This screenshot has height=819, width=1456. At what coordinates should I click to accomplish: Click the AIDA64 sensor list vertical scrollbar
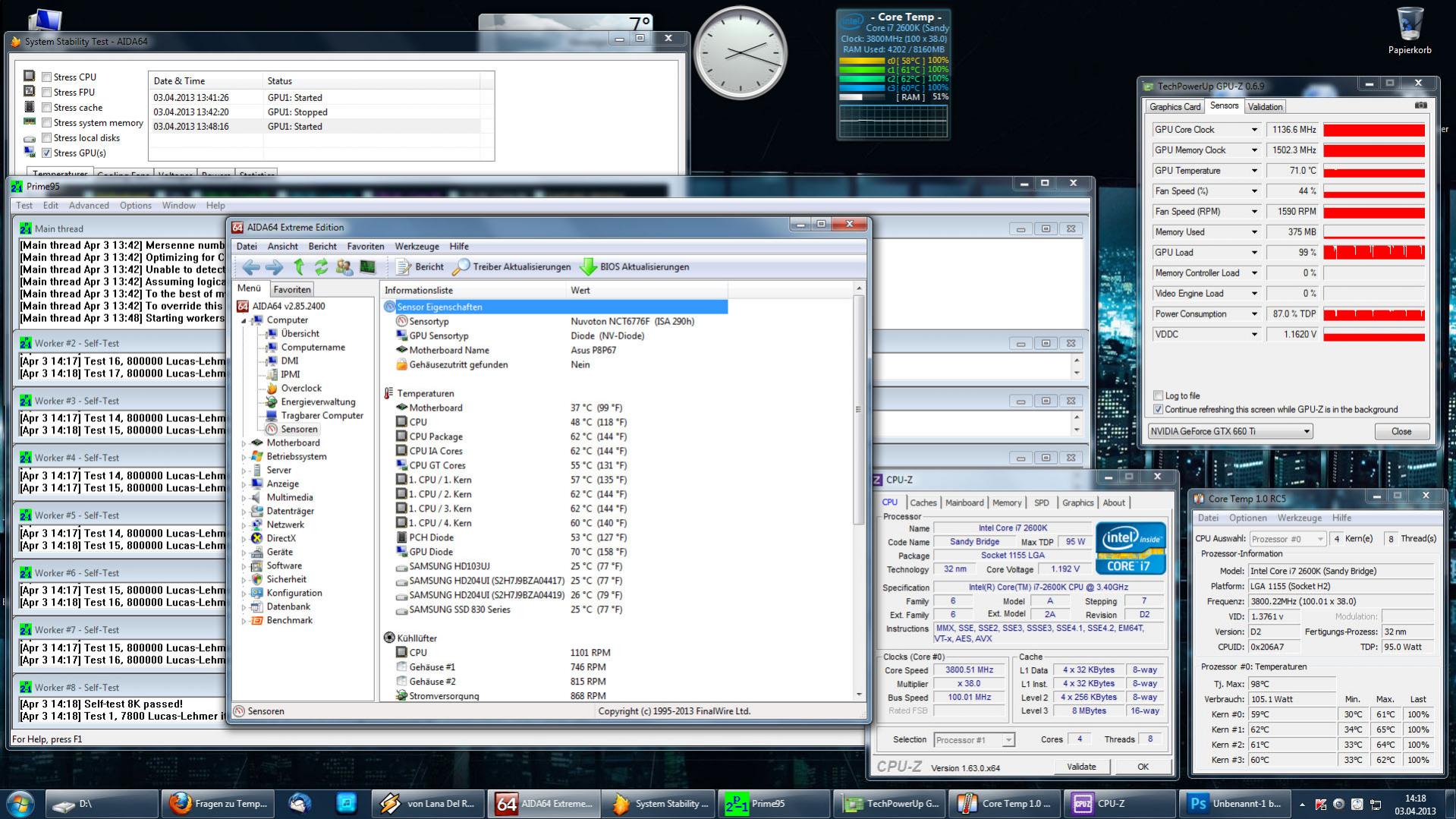[859, 491]
